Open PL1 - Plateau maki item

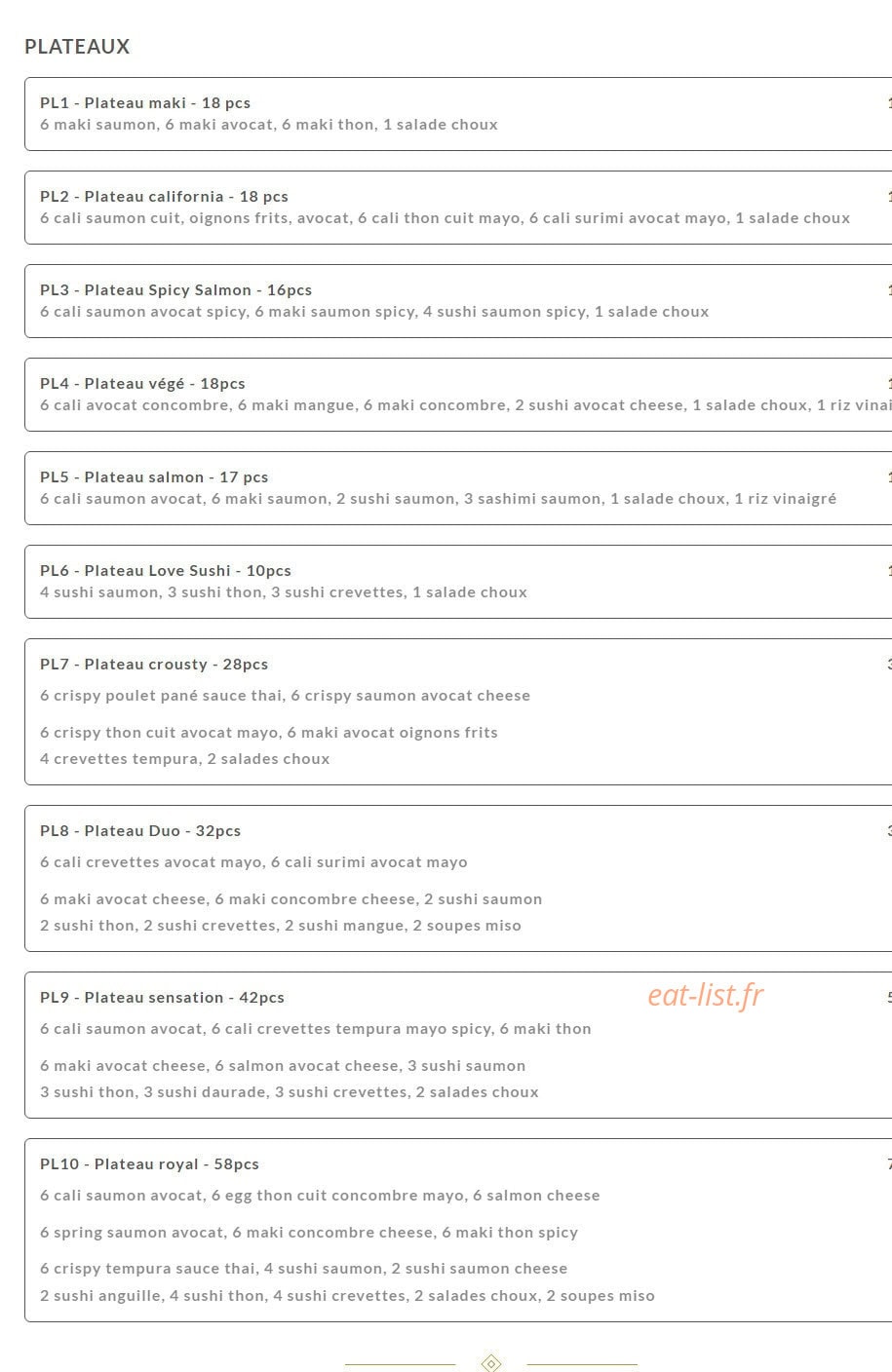coord(458,114)
